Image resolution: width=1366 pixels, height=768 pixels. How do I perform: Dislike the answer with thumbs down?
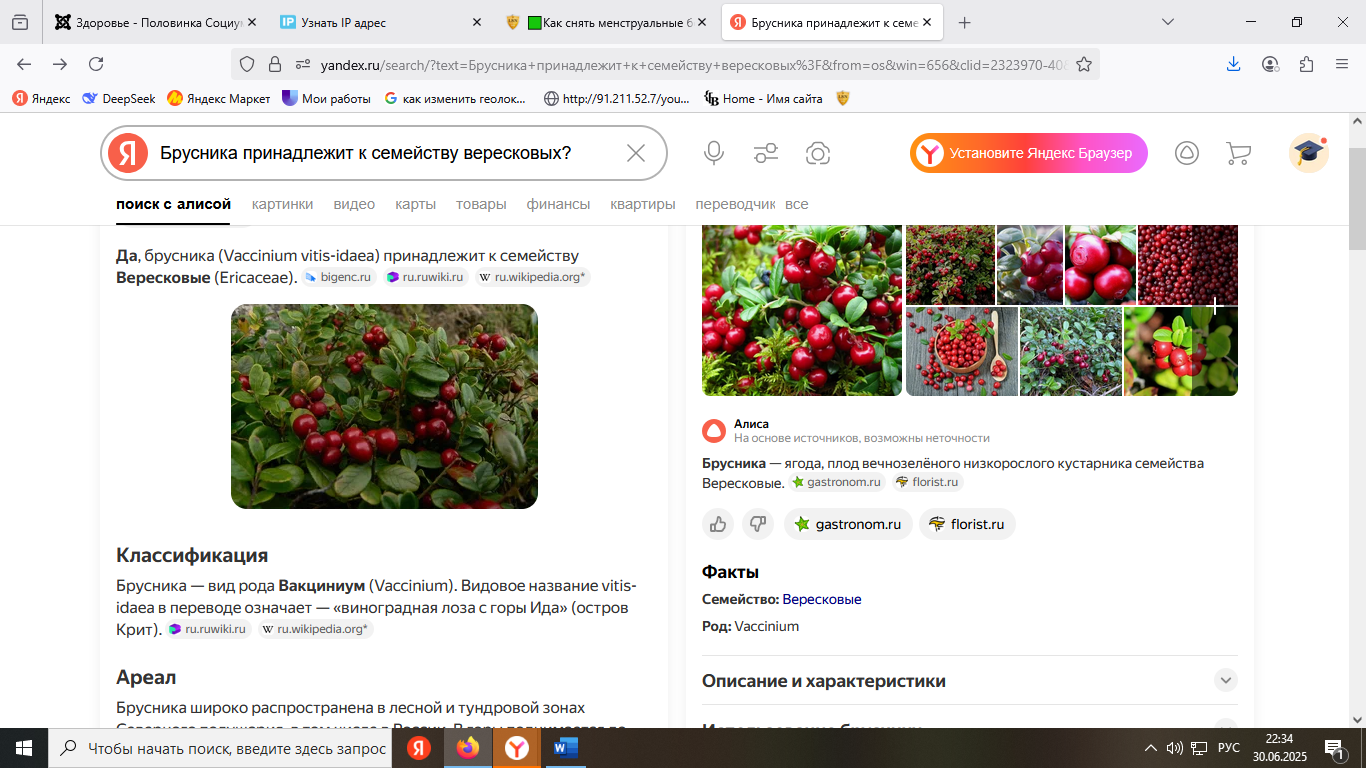click(x=758, y=524)
